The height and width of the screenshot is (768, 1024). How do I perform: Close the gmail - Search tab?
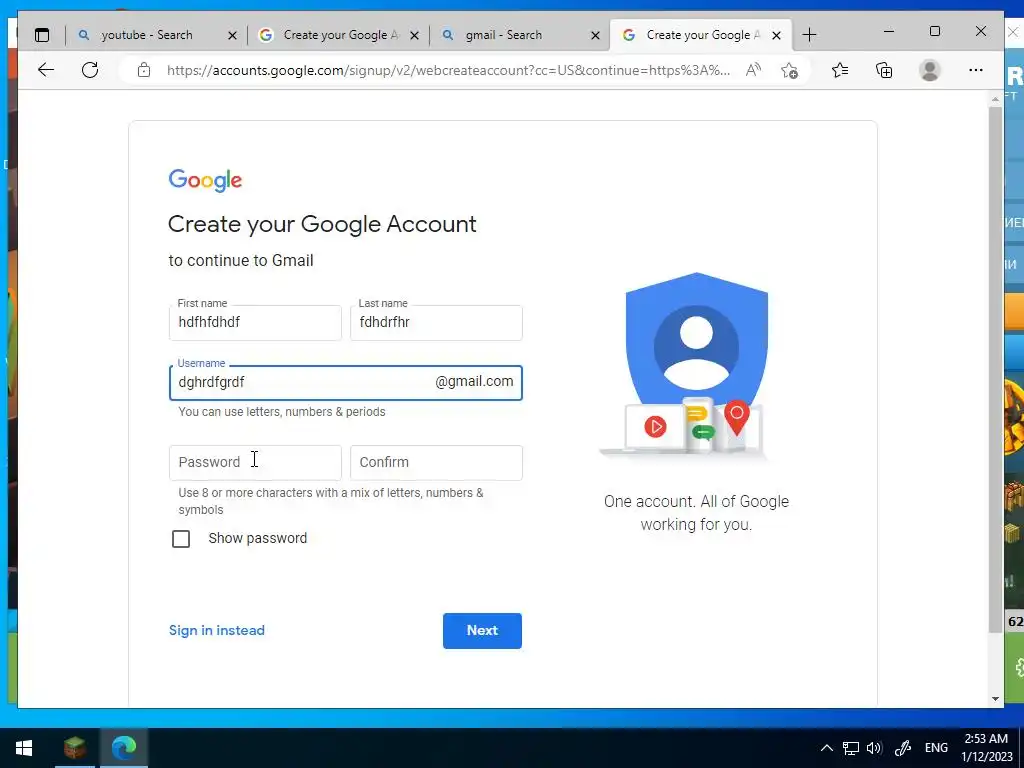[x=595, y=35]
